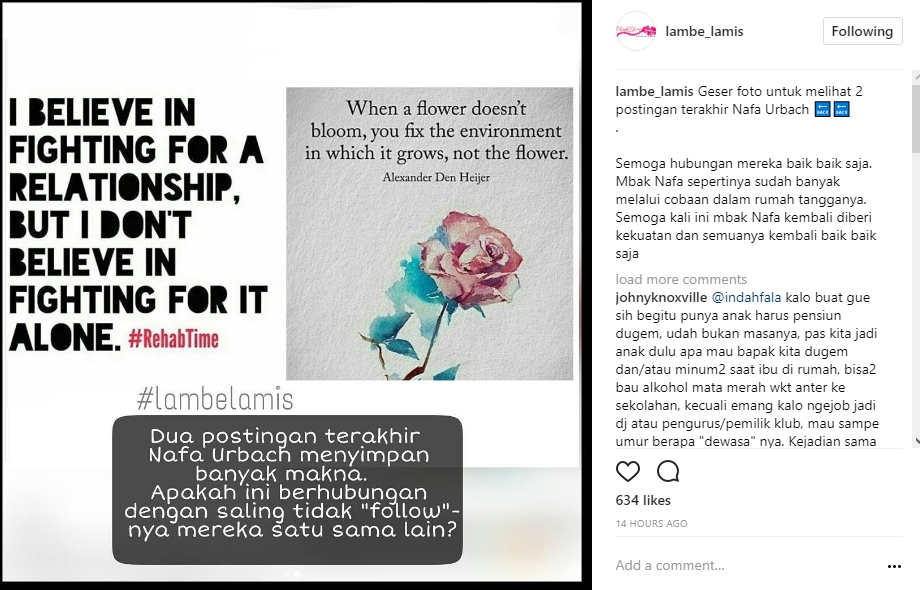This screenshot has height=590, width=920.
Task: Click the rose quote image
Action: click(429, 233)
